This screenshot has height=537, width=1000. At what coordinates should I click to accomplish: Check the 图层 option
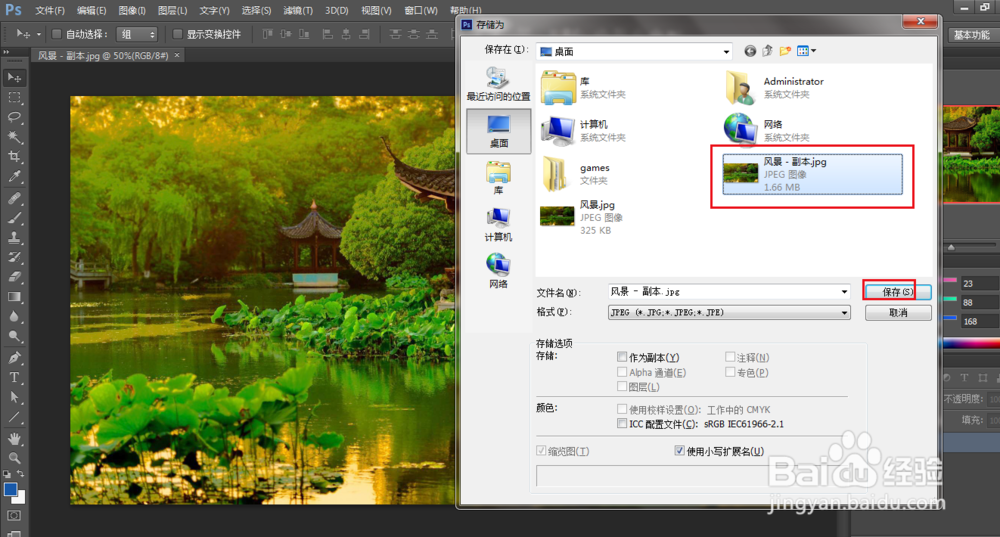622,386
